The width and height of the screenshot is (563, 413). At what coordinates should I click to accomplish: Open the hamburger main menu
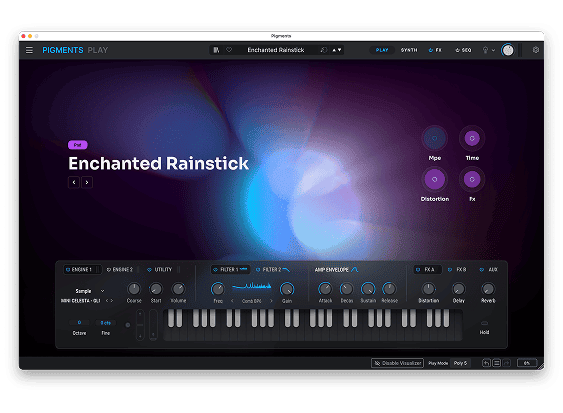point(29,50)
